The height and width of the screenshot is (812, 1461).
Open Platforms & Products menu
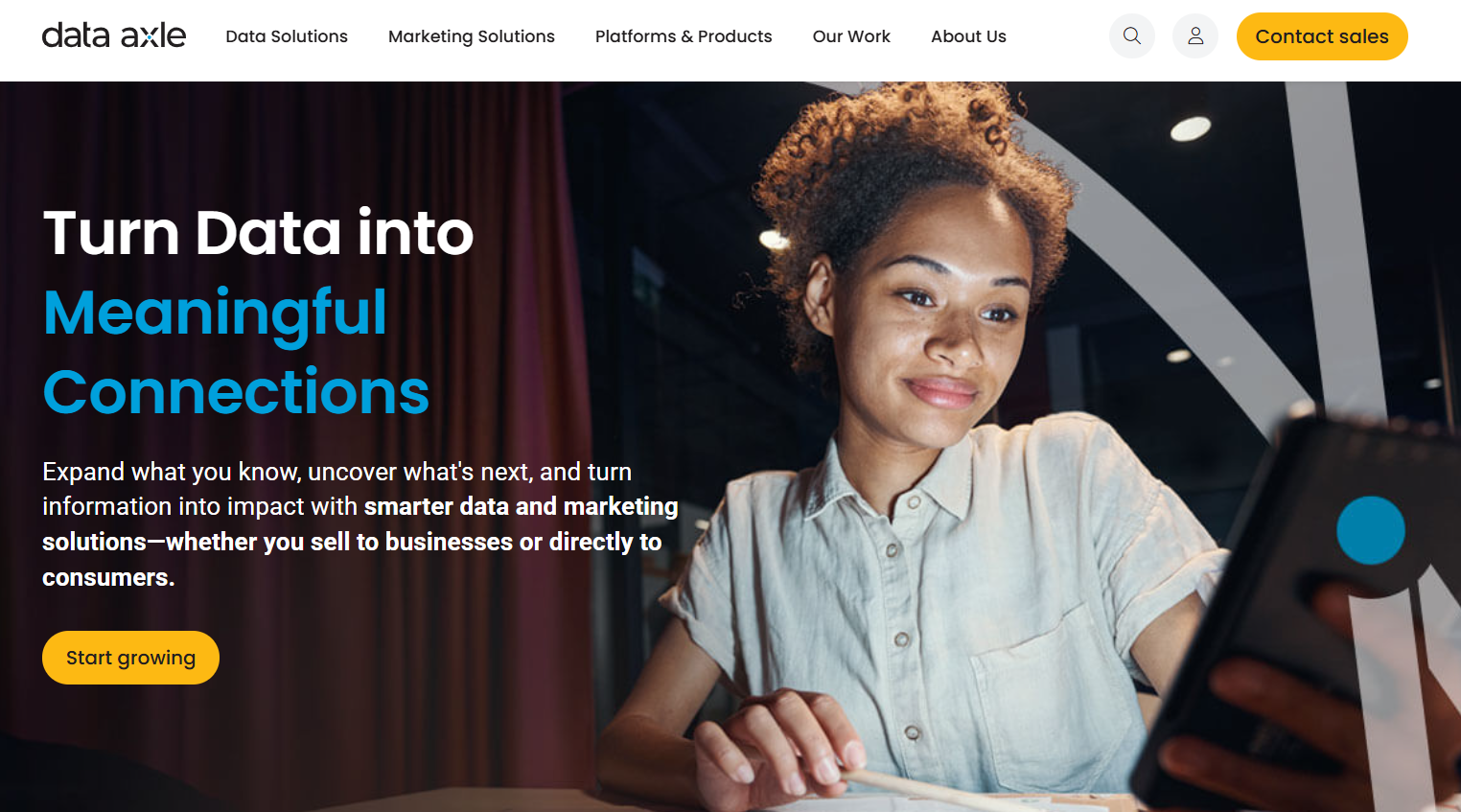tap(684, 36)
